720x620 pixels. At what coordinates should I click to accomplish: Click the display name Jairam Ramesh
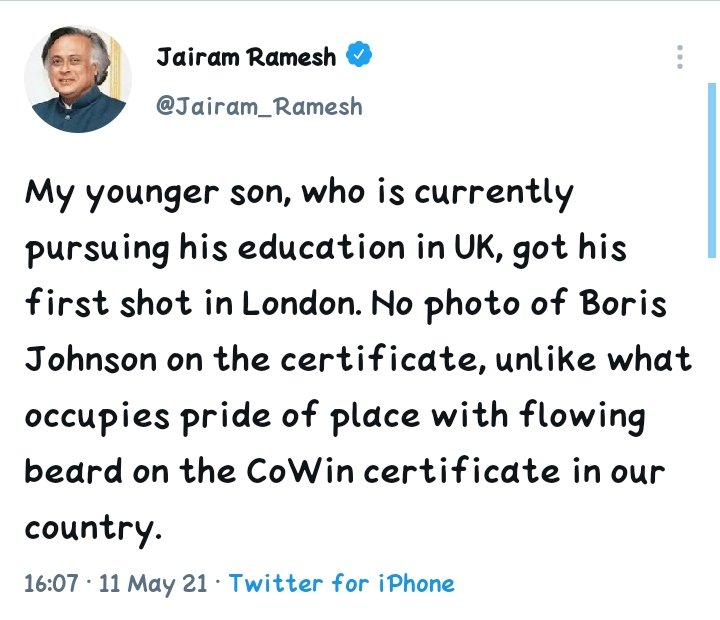click(247, 57)
